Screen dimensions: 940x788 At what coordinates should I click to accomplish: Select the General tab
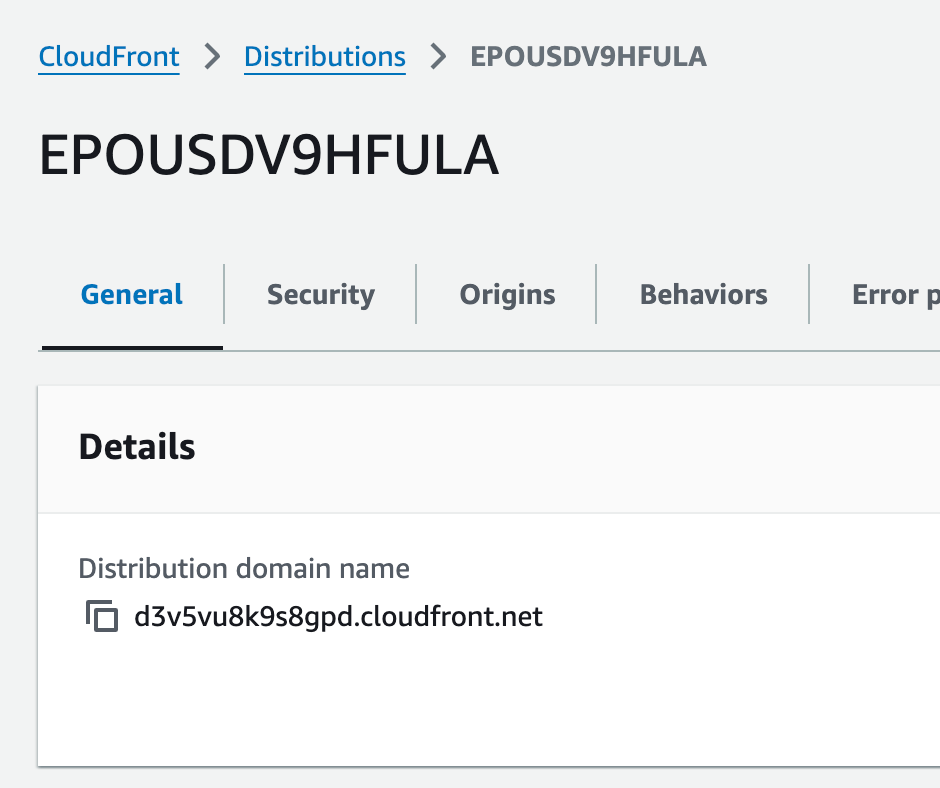click(132, 295)
